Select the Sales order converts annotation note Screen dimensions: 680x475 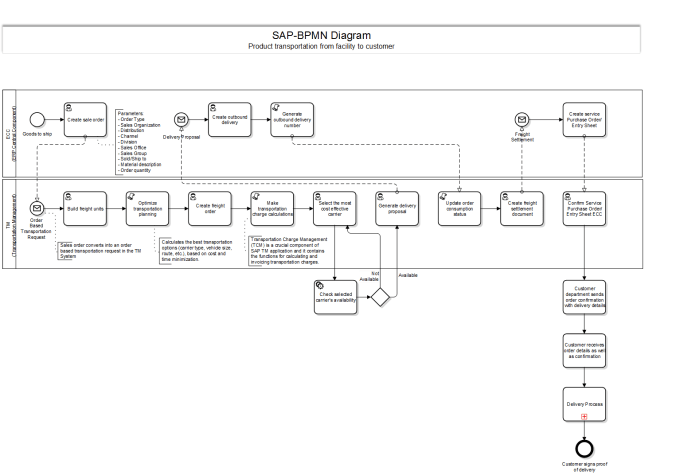click(100, 251)
